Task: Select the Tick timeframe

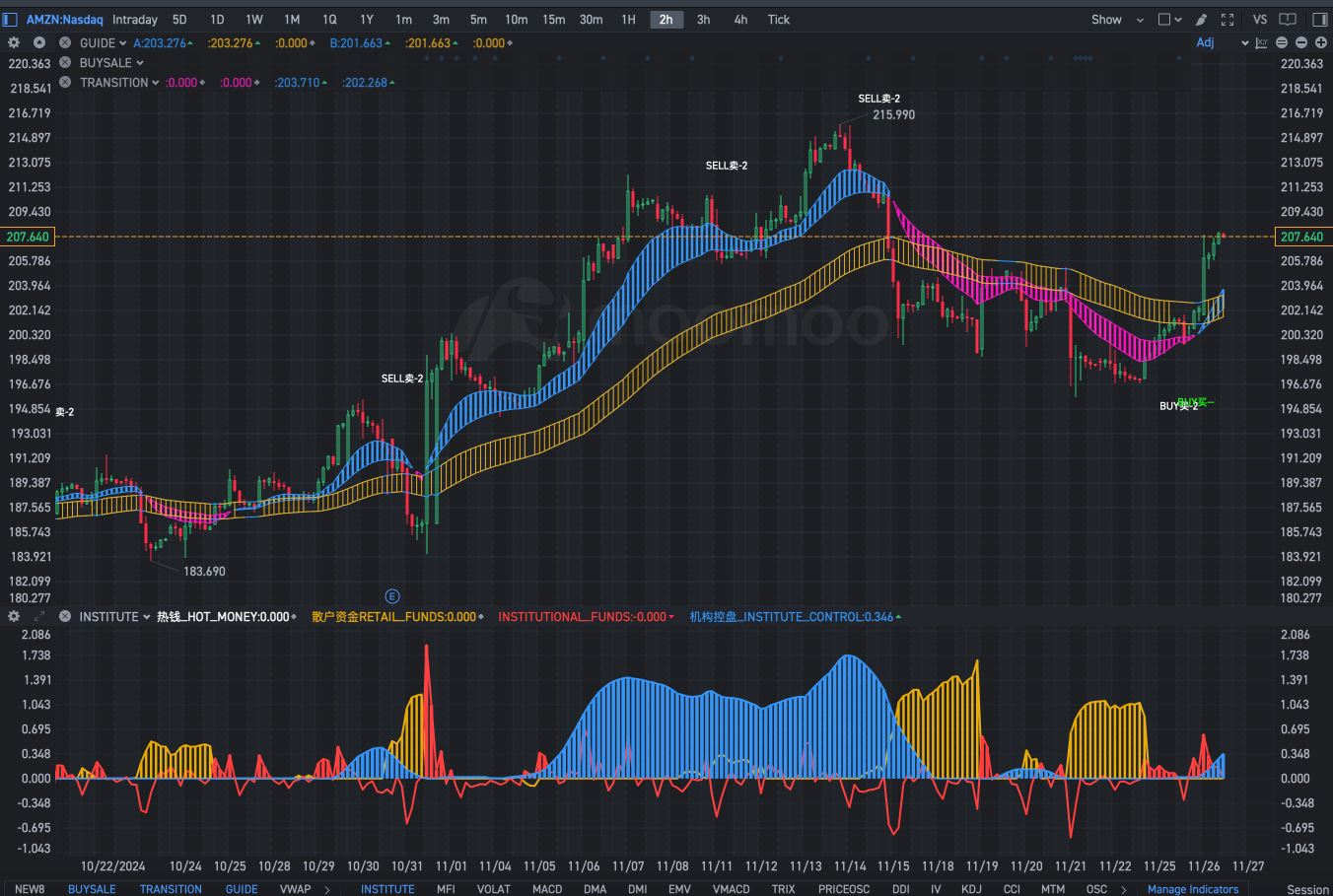Action: click(x=779, y=19)
